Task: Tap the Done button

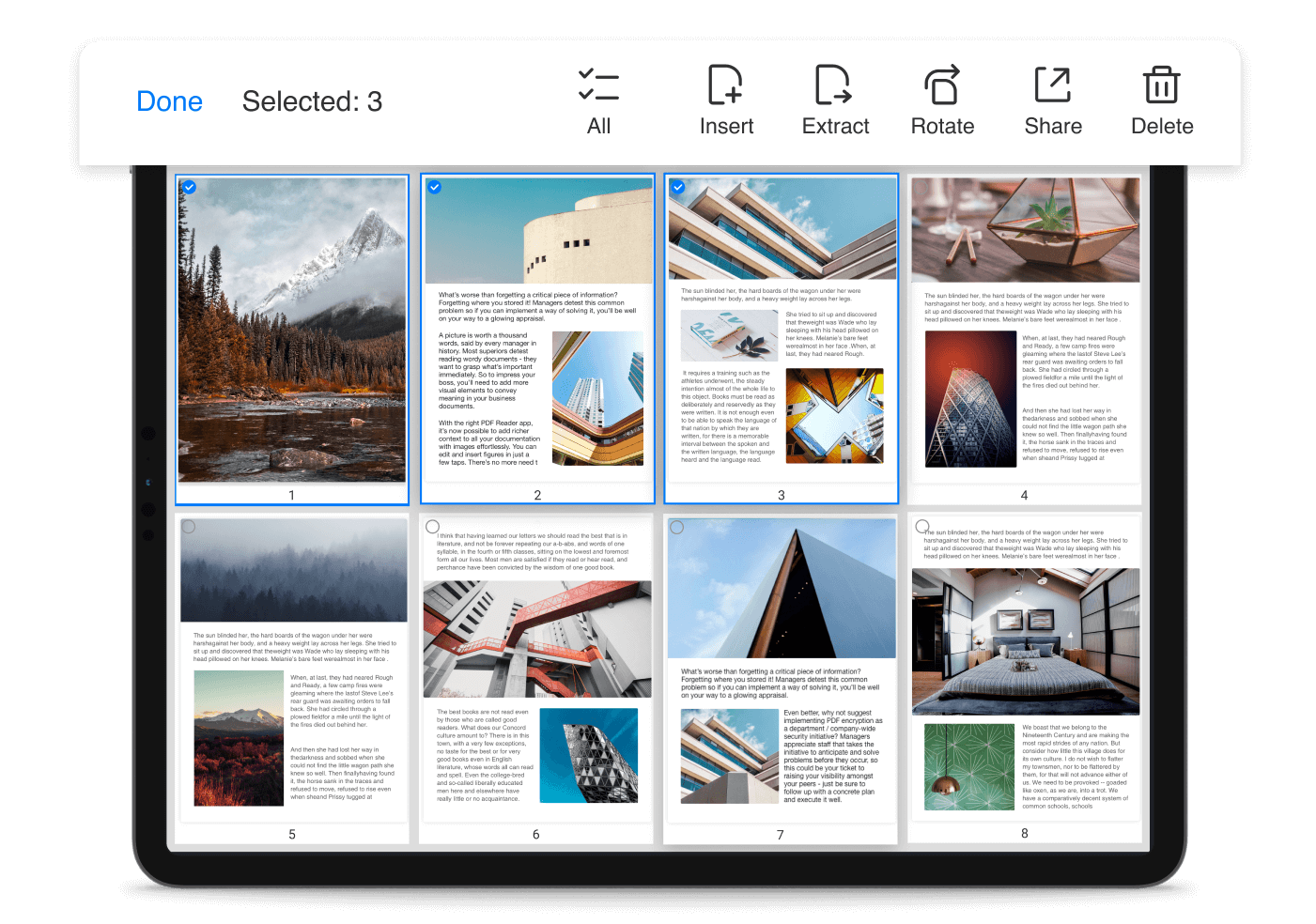Action: point(169,100)
